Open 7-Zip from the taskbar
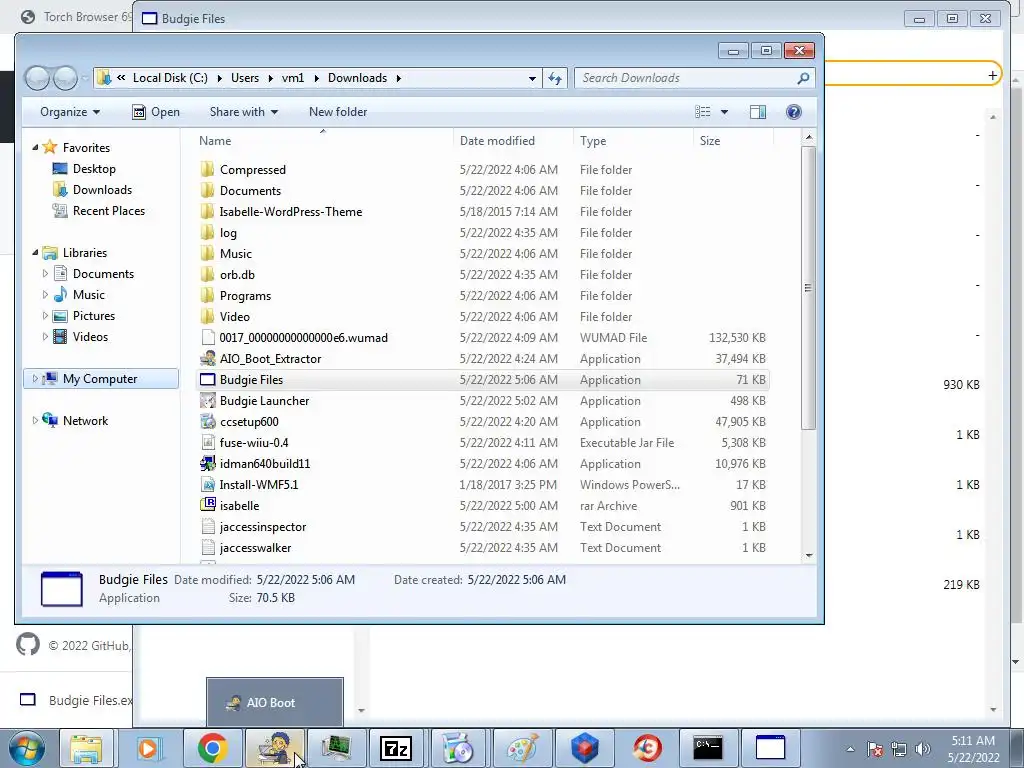 pyautogui.click(x=396, y=748)
